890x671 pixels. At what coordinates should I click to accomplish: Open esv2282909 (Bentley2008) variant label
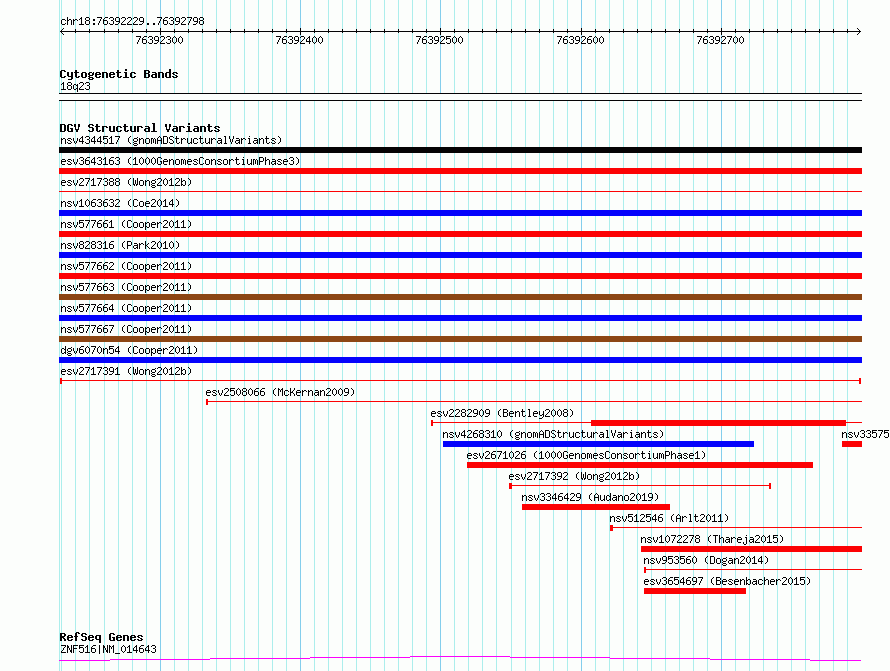point(502,413)
